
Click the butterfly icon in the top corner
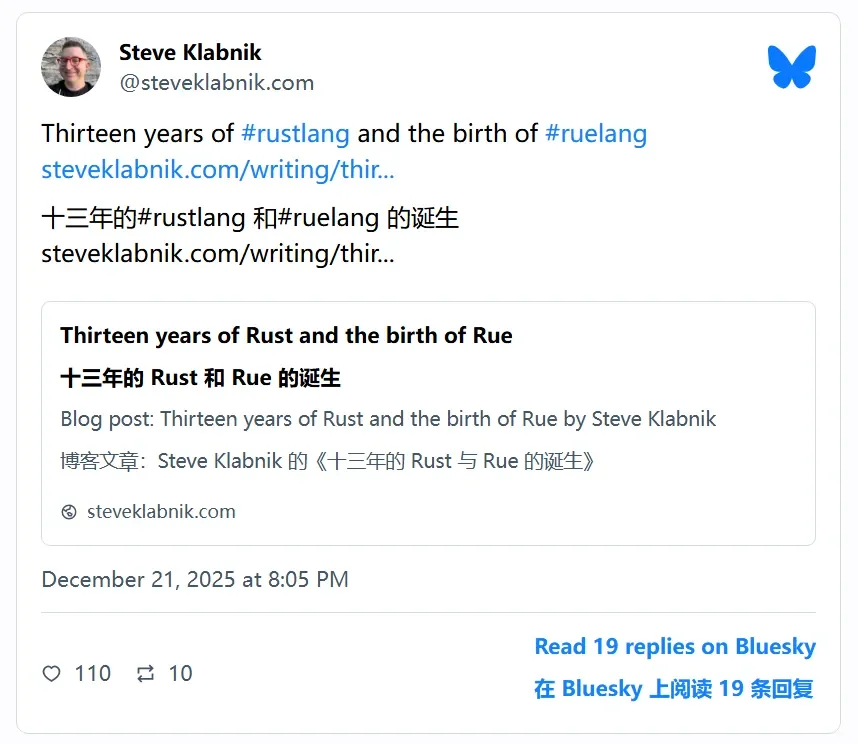click(x=792, y=65)
